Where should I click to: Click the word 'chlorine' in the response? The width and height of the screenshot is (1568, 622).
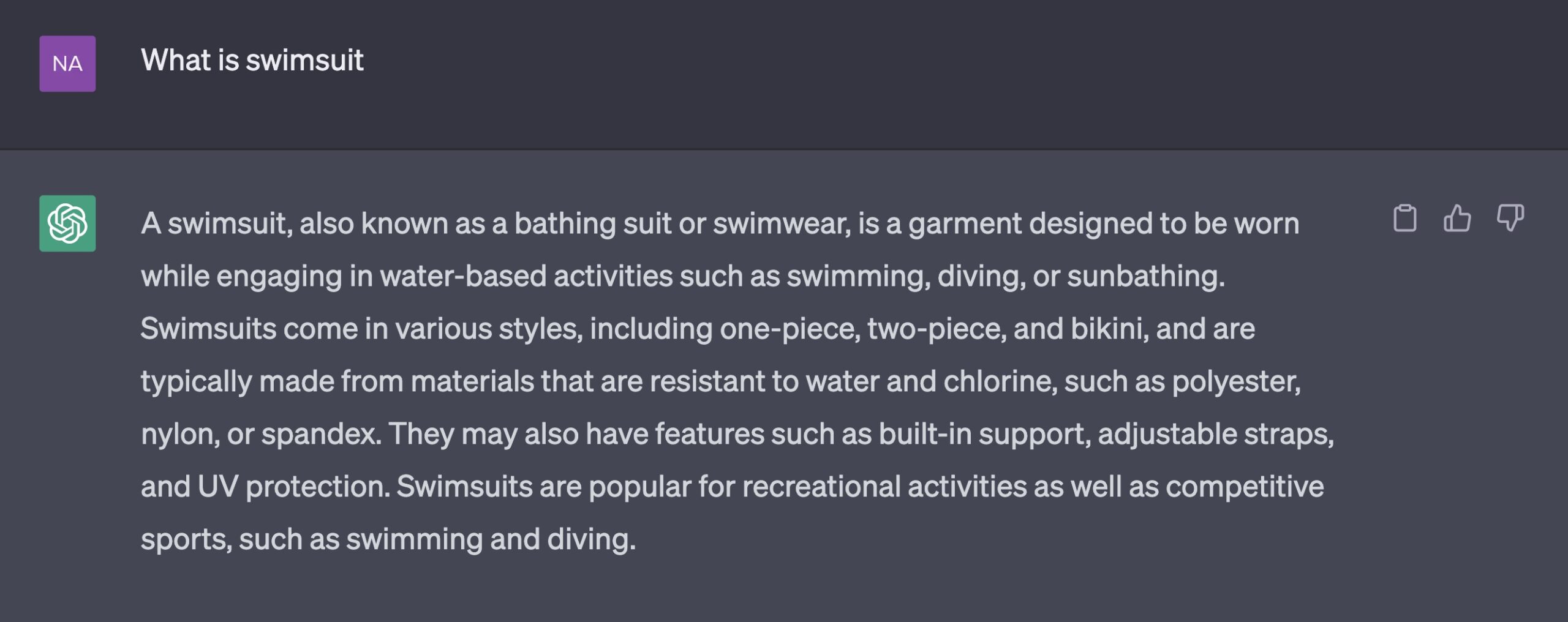tap(997, 381)
